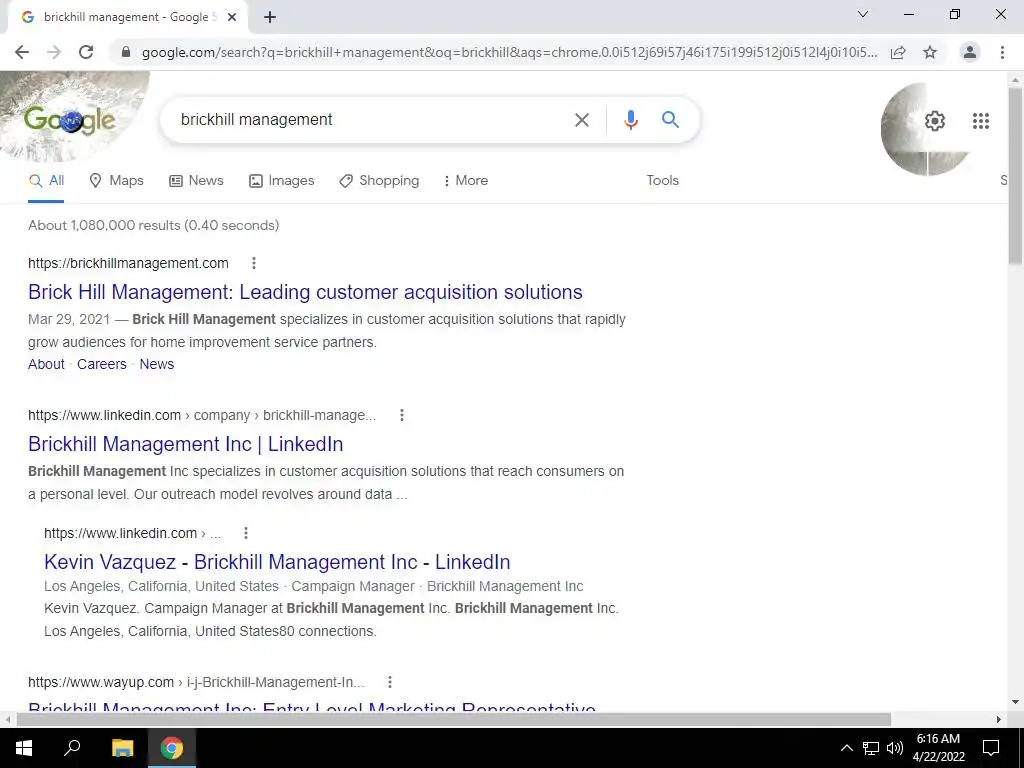1024x768 pixels.
Task: Clear the search box with the X
Action: click(x=581, y=120)
